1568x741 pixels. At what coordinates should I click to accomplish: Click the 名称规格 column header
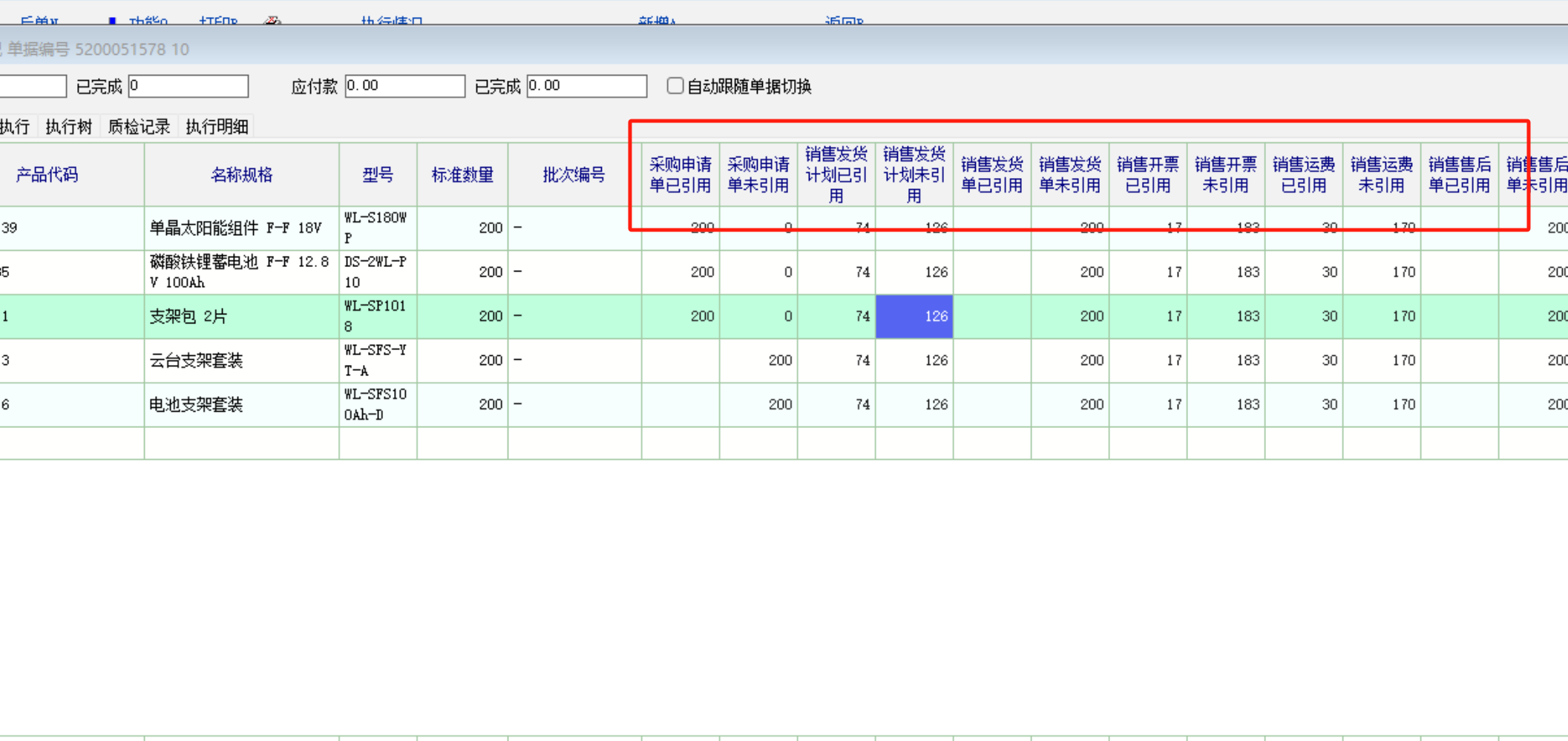click(241, 175)
